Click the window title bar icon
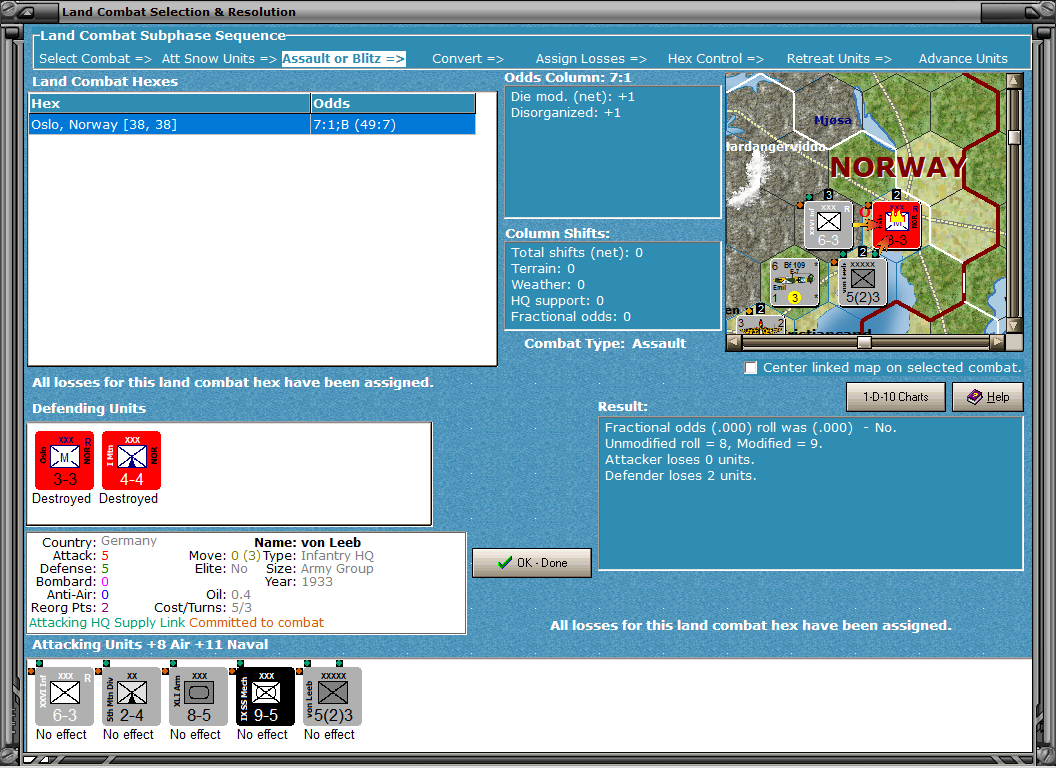The height and width of the screenshot is (768, 1056). [27, 11]
